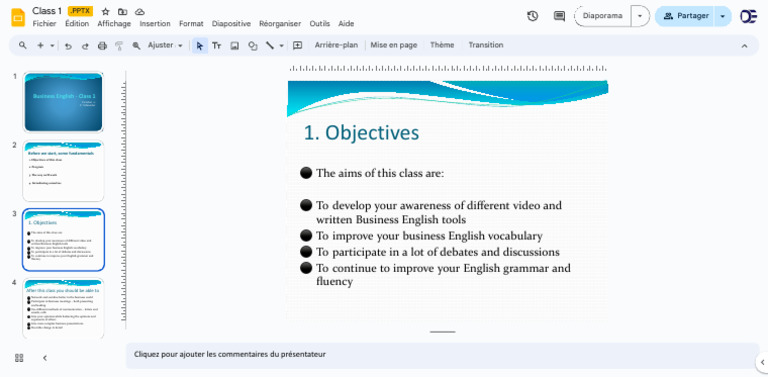Screen dimensions: 768x377
Task: Click 'To develop your awareness' bullet text
Action: [x=439, y=212]
